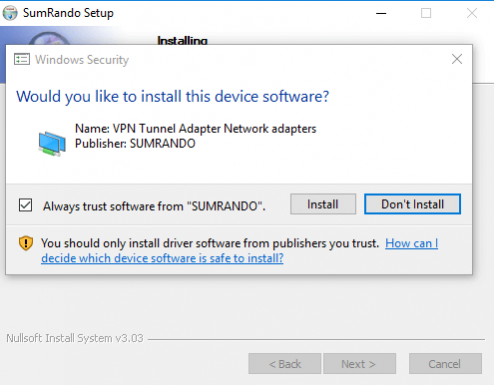494x385 pixels.
Task: Click the Nullsoft Install System label
Action: point(75,338)
